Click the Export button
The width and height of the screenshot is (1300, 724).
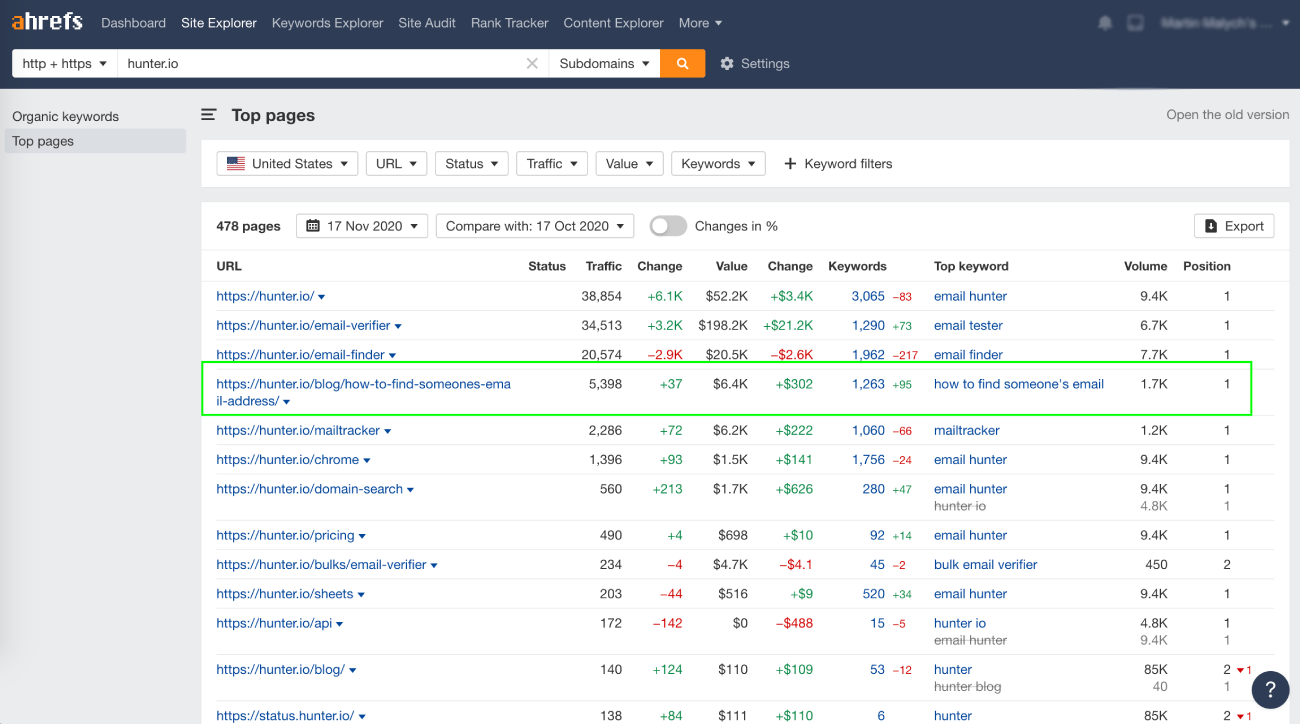click(1234, 226)
